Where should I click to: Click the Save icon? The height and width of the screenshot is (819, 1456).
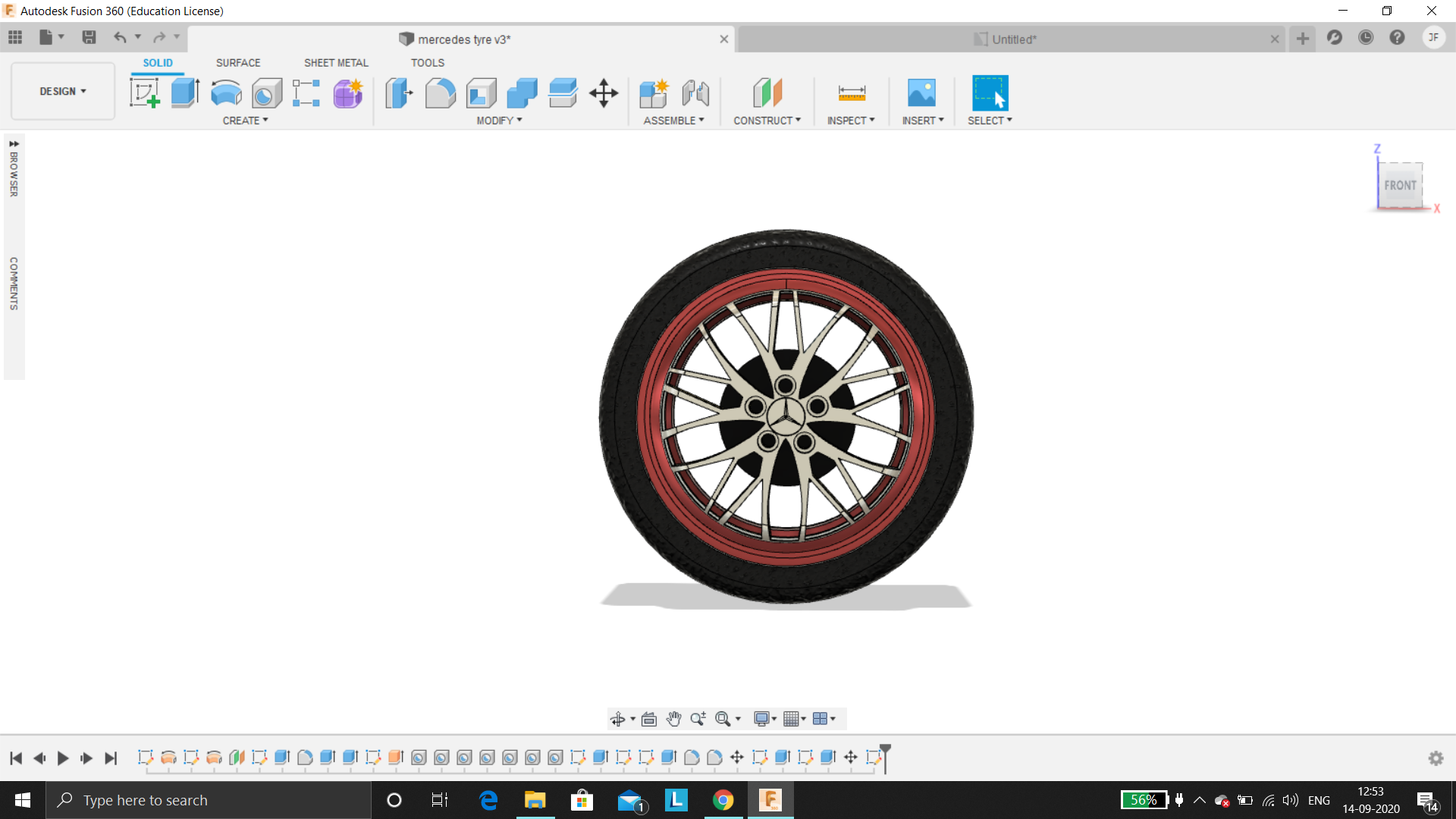[89, 37]
